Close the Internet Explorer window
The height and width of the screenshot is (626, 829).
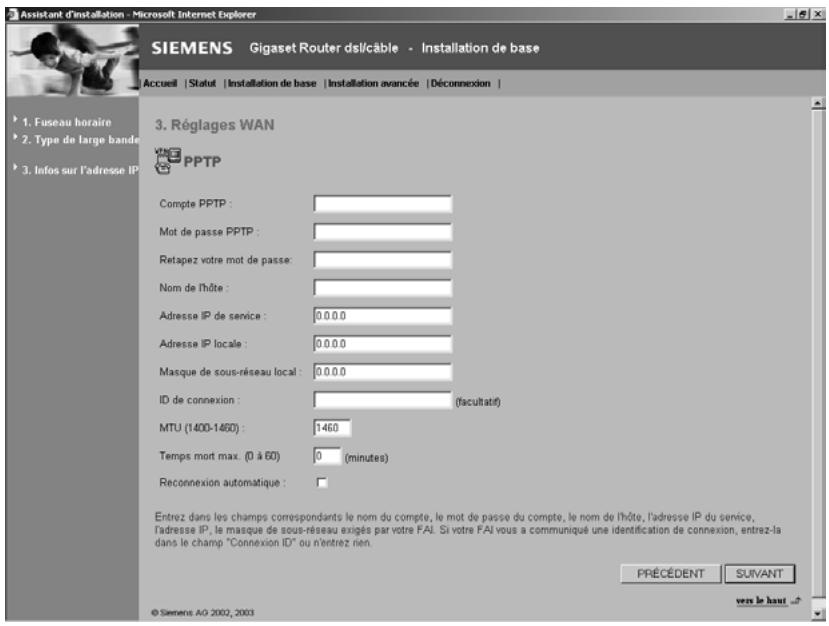click(817, 15)
